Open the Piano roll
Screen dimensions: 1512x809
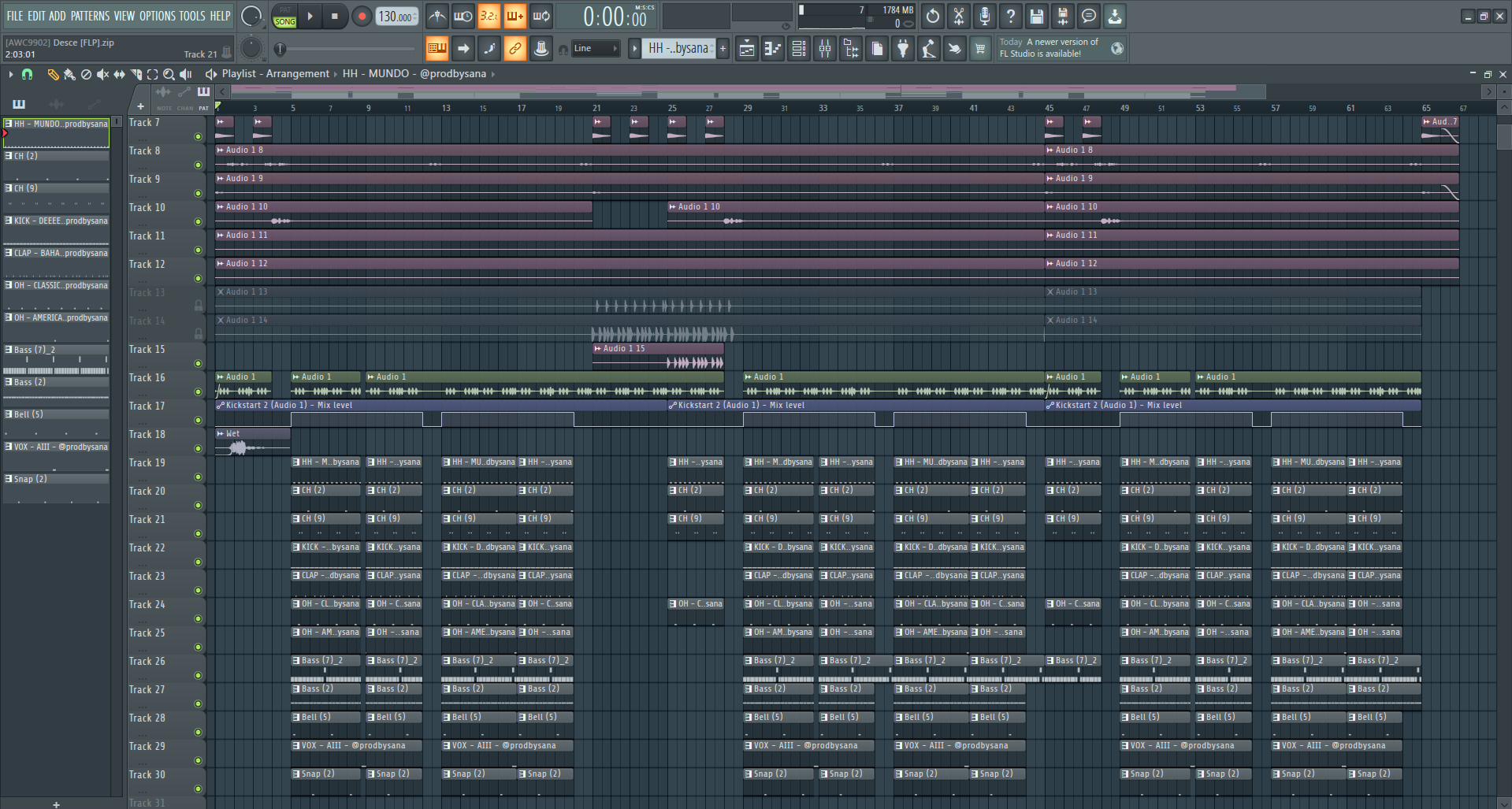(772, 49)
